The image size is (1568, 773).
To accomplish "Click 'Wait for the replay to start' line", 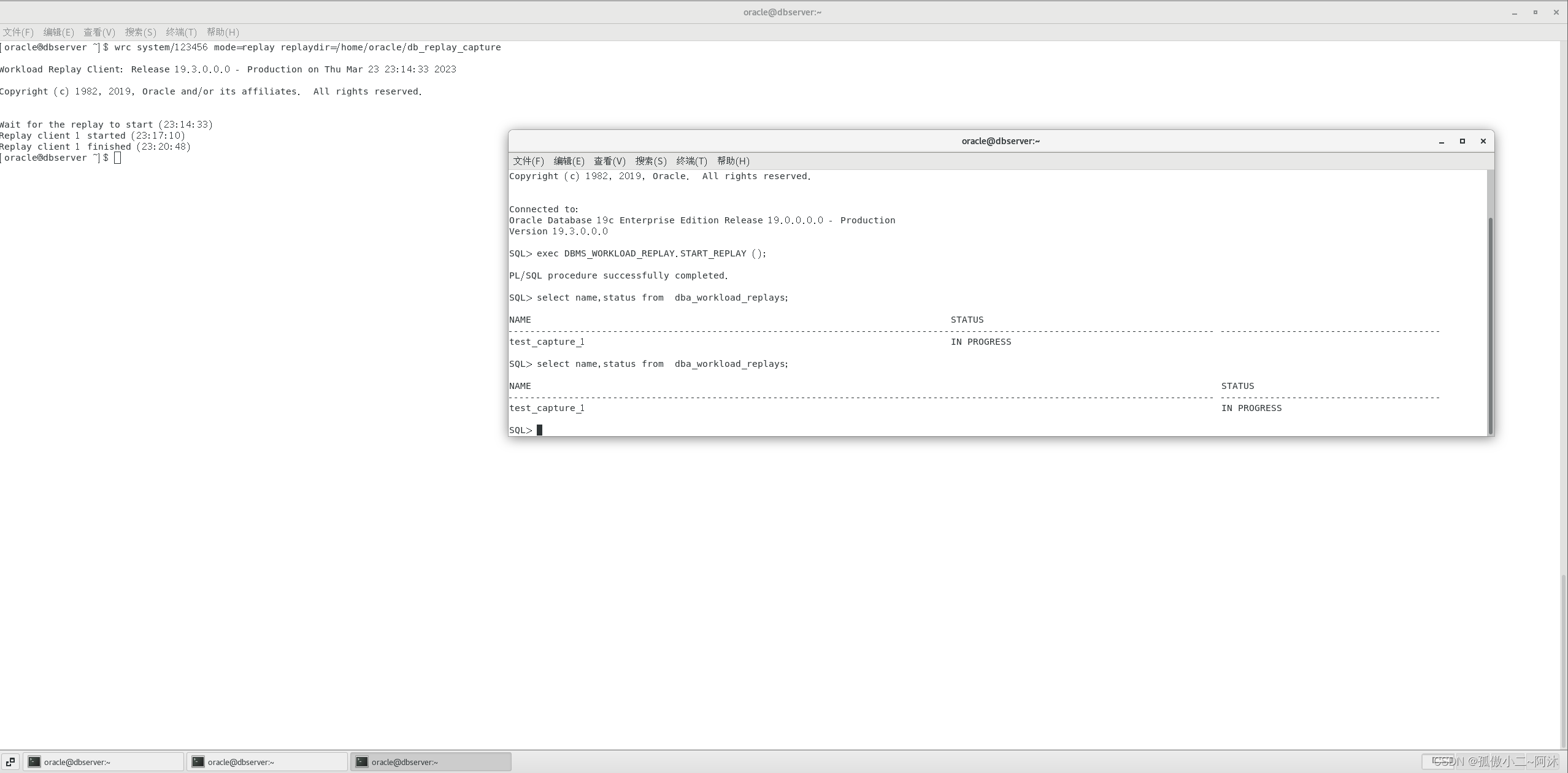I will [106, 125].
